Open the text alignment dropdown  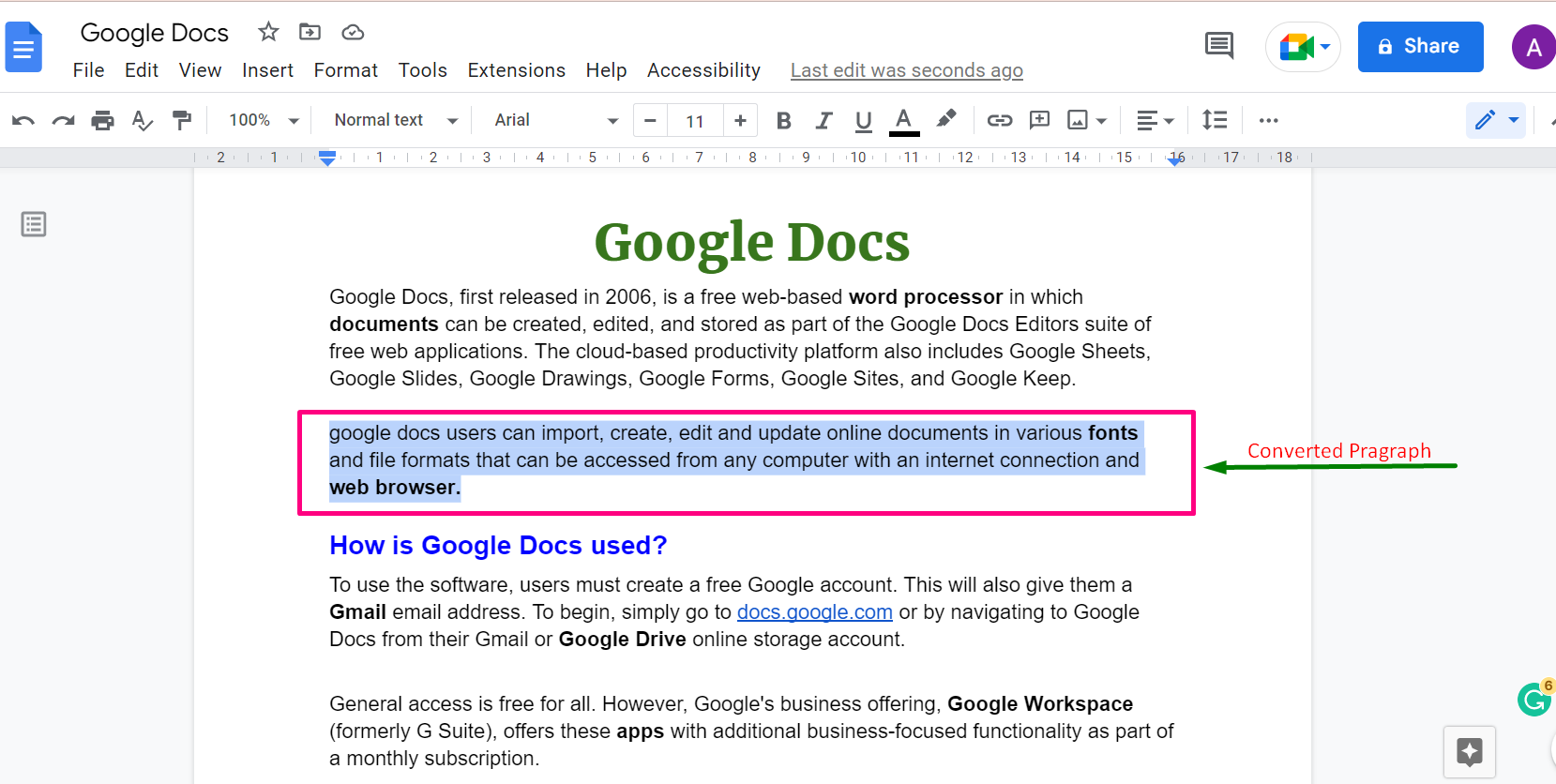pos(1156,120)
